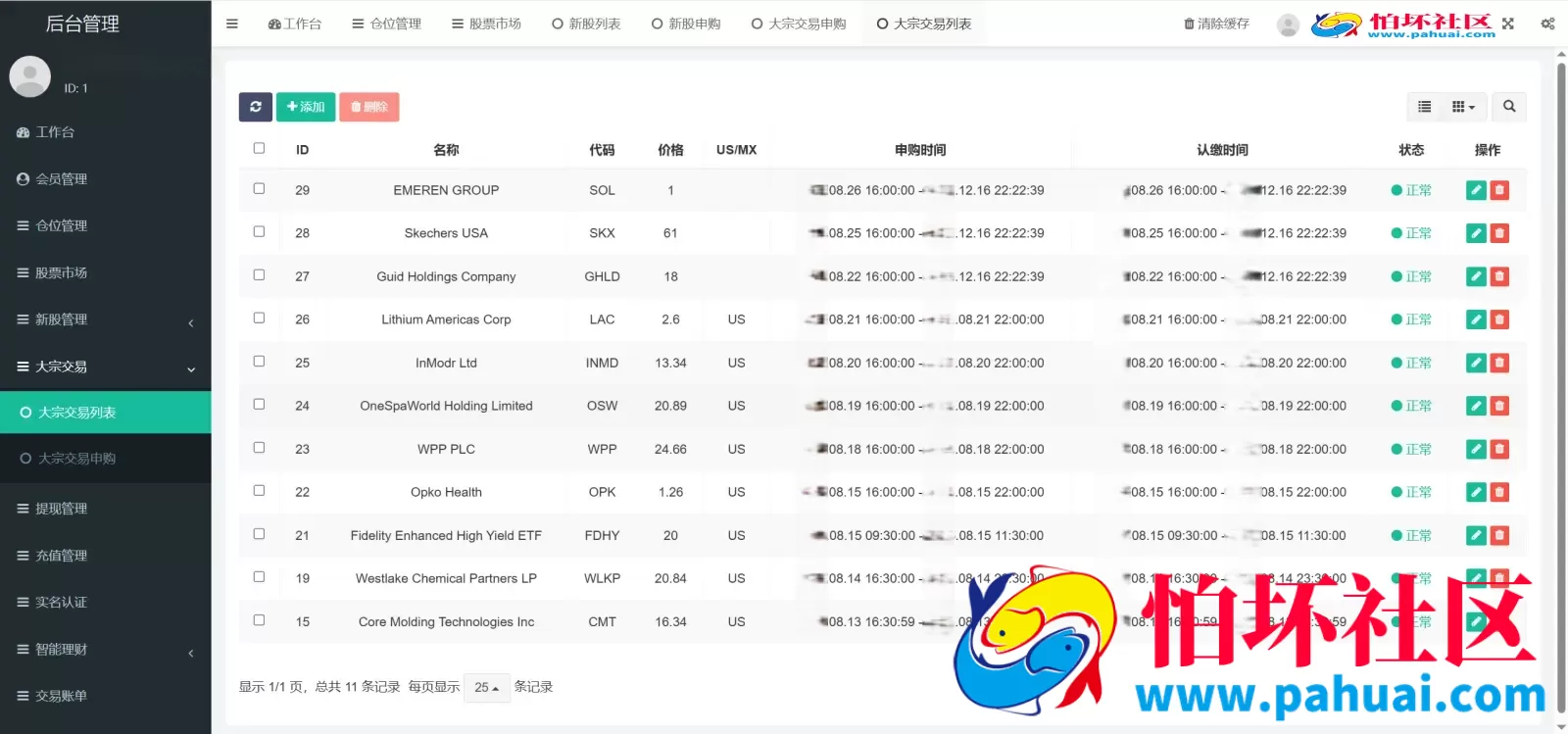This screenshot has width=1568, height=734.
Task: Edit the Skechers USA row
Action: pyautogui.click(x=1477, y=233)
